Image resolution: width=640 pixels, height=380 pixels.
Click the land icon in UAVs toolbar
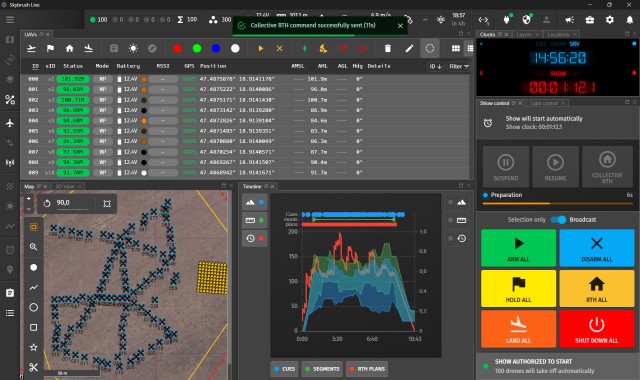click(x=88, y=49)
